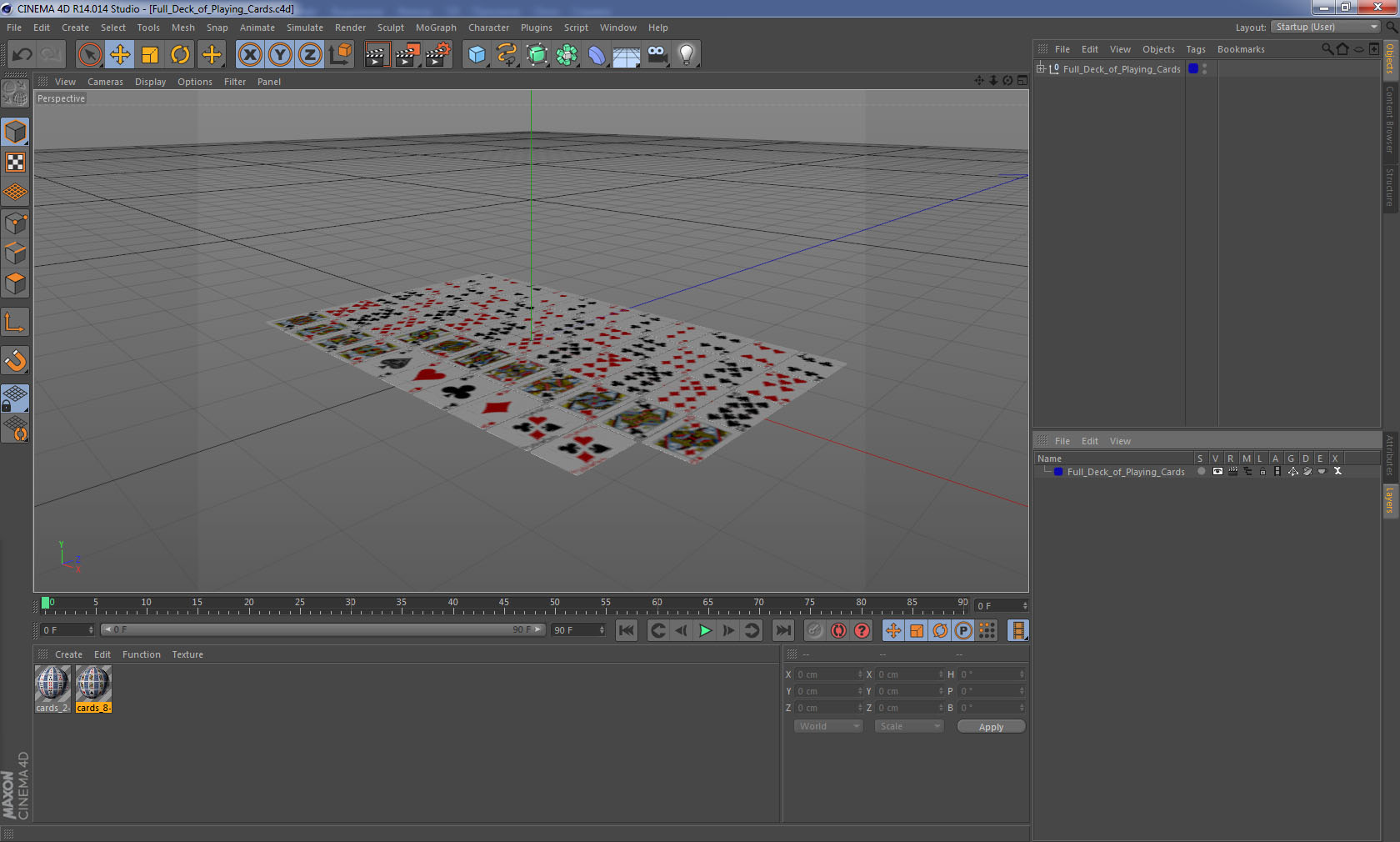This screenshot has width=1400, height=842.
Task: Open the spline pen tool group
Action: [507, 55]
